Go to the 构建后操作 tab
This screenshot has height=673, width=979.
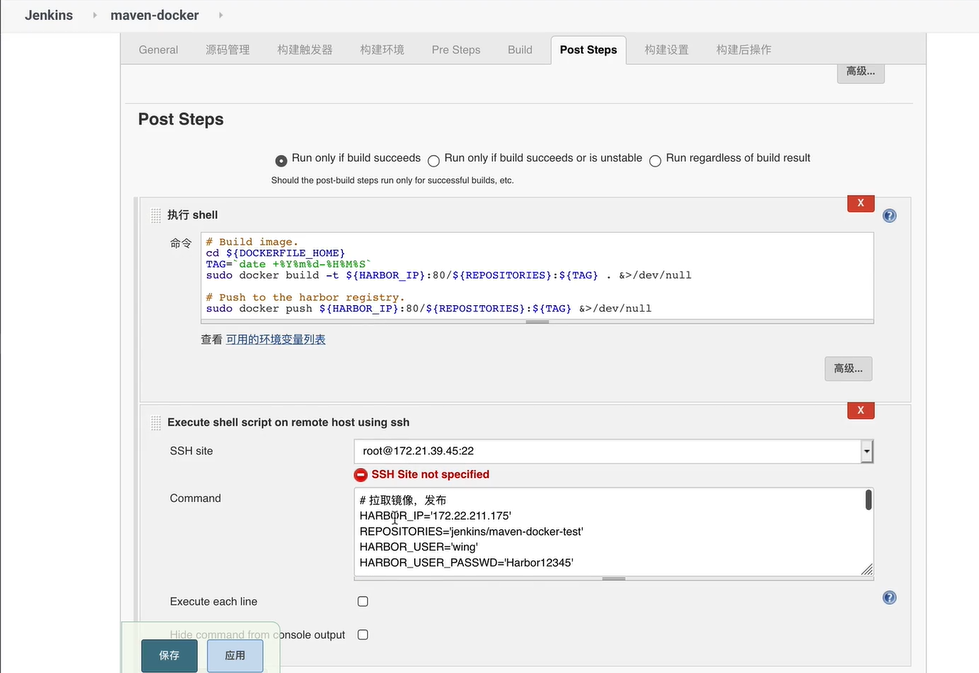click(x=743, y=50)
